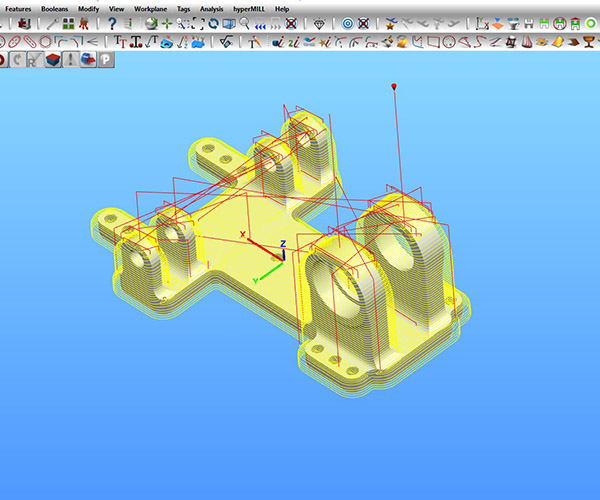Image resolution: width=600 pixels, height=500 pixels.
Task: Click the blue question mark help icon
Action: (112, 23)
